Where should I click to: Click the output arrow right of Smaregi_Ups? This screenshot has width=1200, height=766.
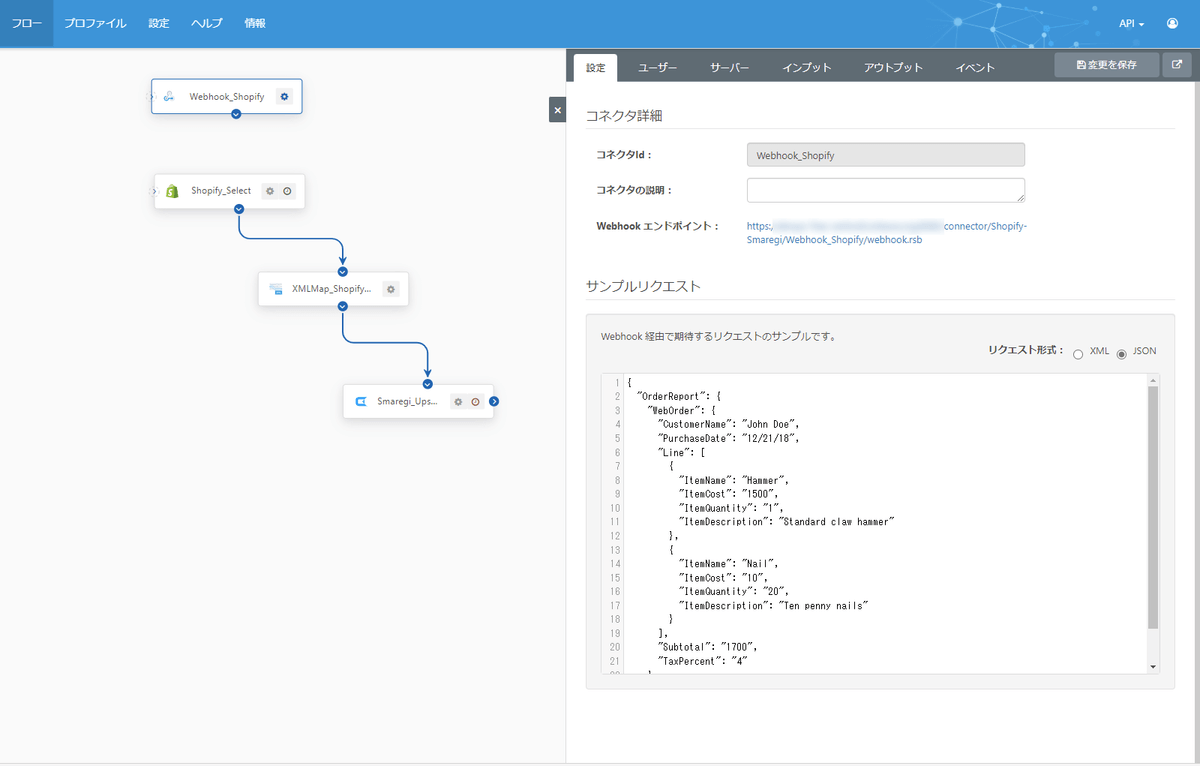click(494, 402)
